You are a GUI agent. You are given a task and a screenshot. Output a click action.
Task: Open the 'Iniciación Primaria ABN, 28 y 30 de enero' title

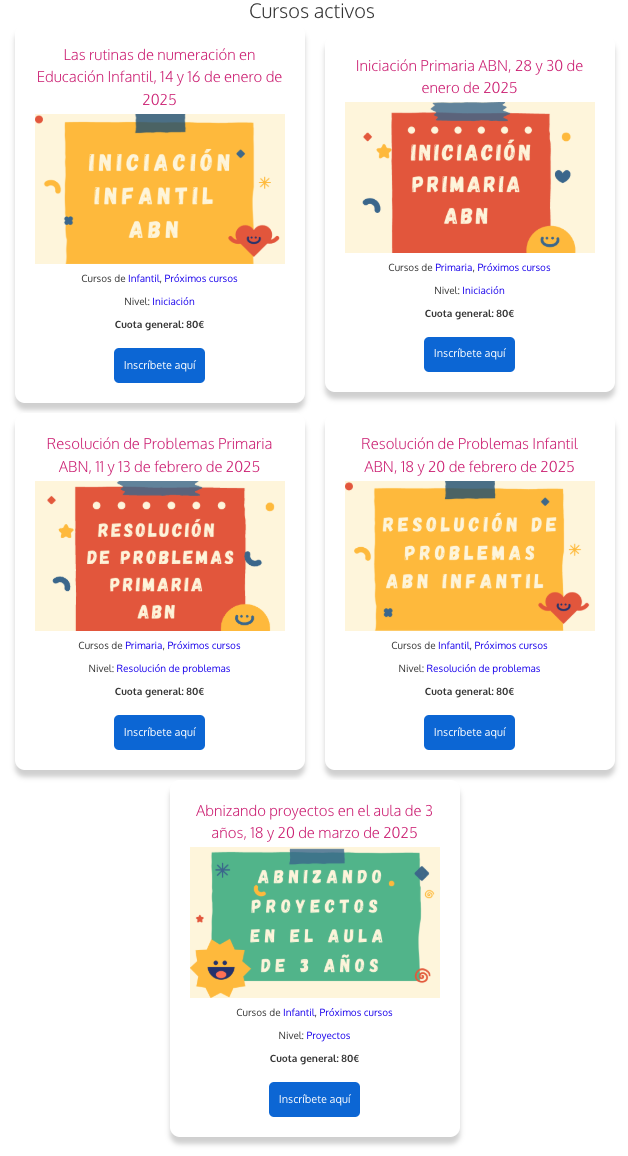coord(469,77)
